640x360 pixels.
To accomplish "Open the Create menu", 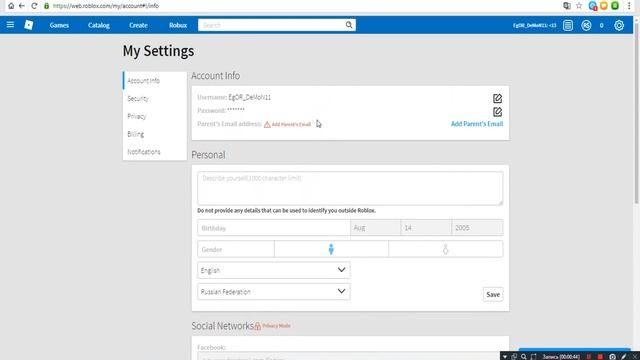I will click(138, 25).
